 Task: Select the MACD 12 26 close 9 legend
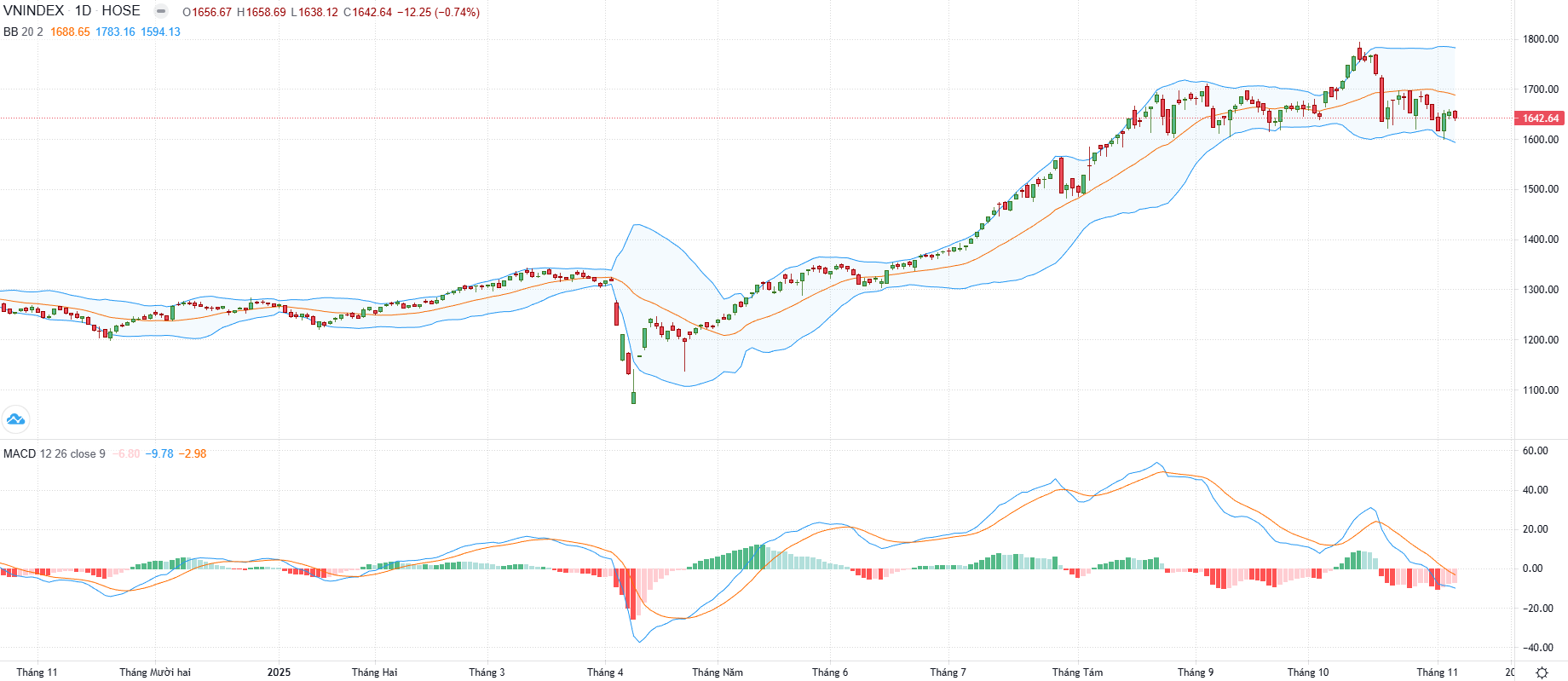(x=55, y=453)
